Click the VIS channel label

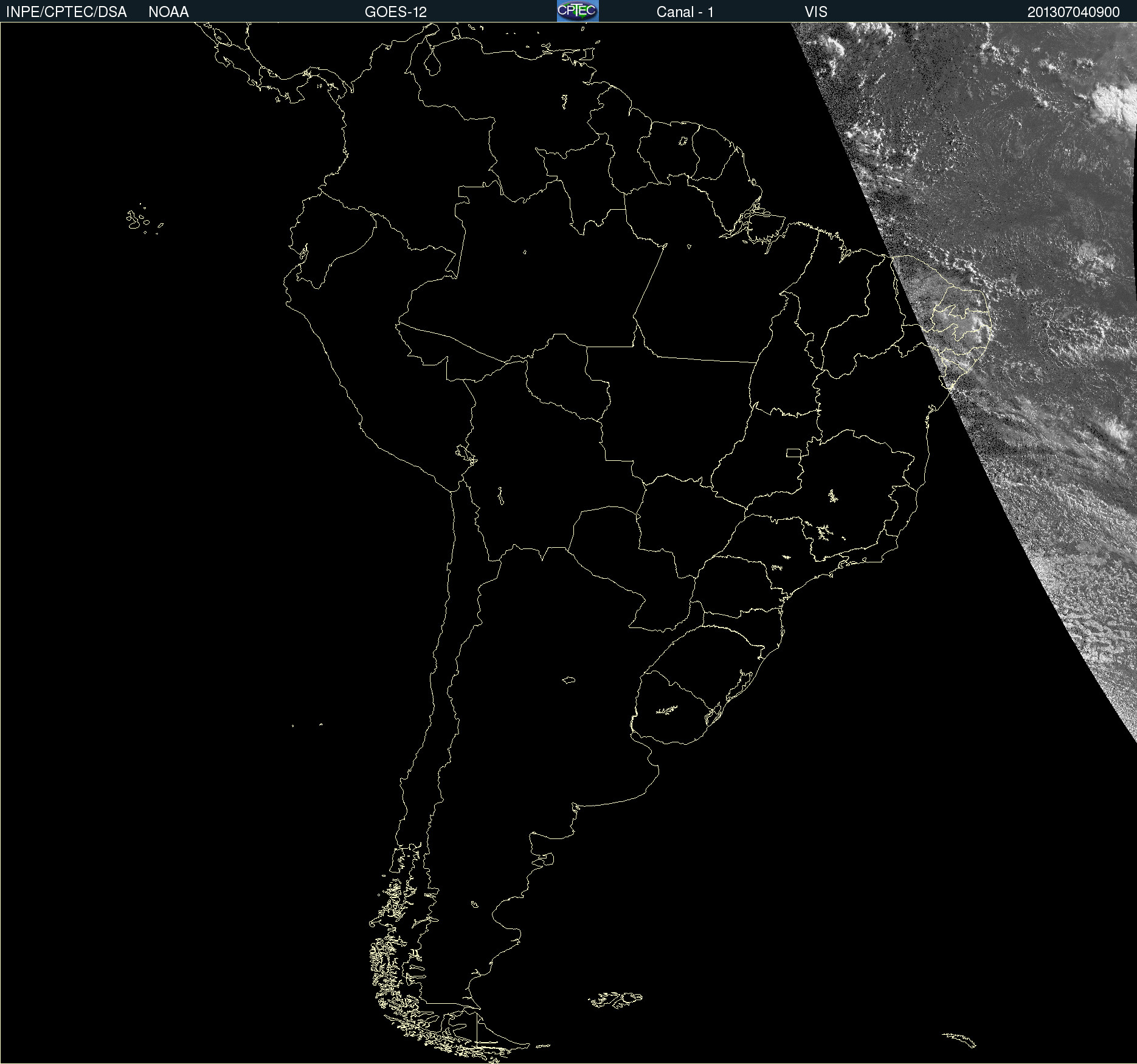816,12
